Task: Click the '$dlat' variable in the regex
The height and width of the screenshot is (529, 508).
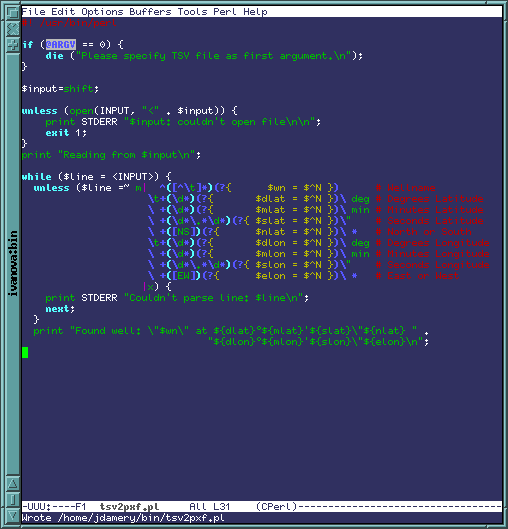Action: [270, 199]
